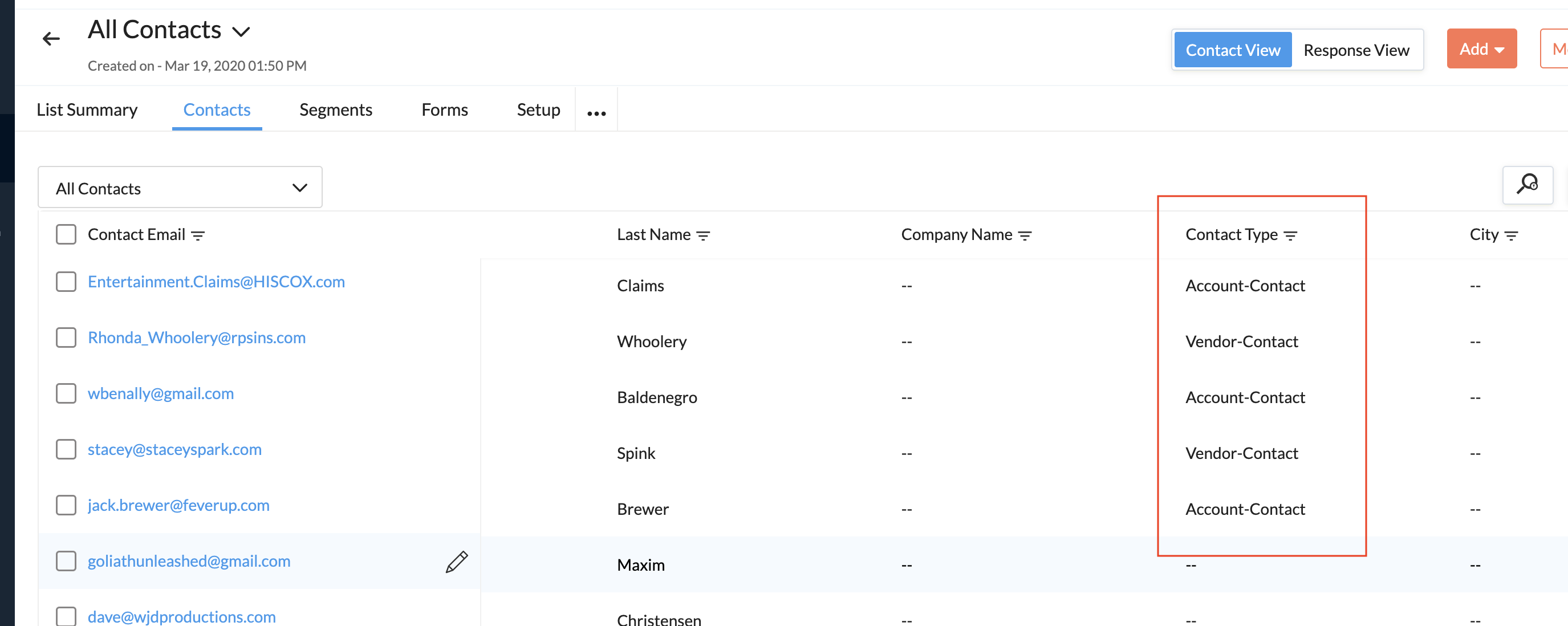The height and width of the screenshot is (626, 1568).
Task: Open the search contacts magnifier icon
Action: (x=1527, y=184)
